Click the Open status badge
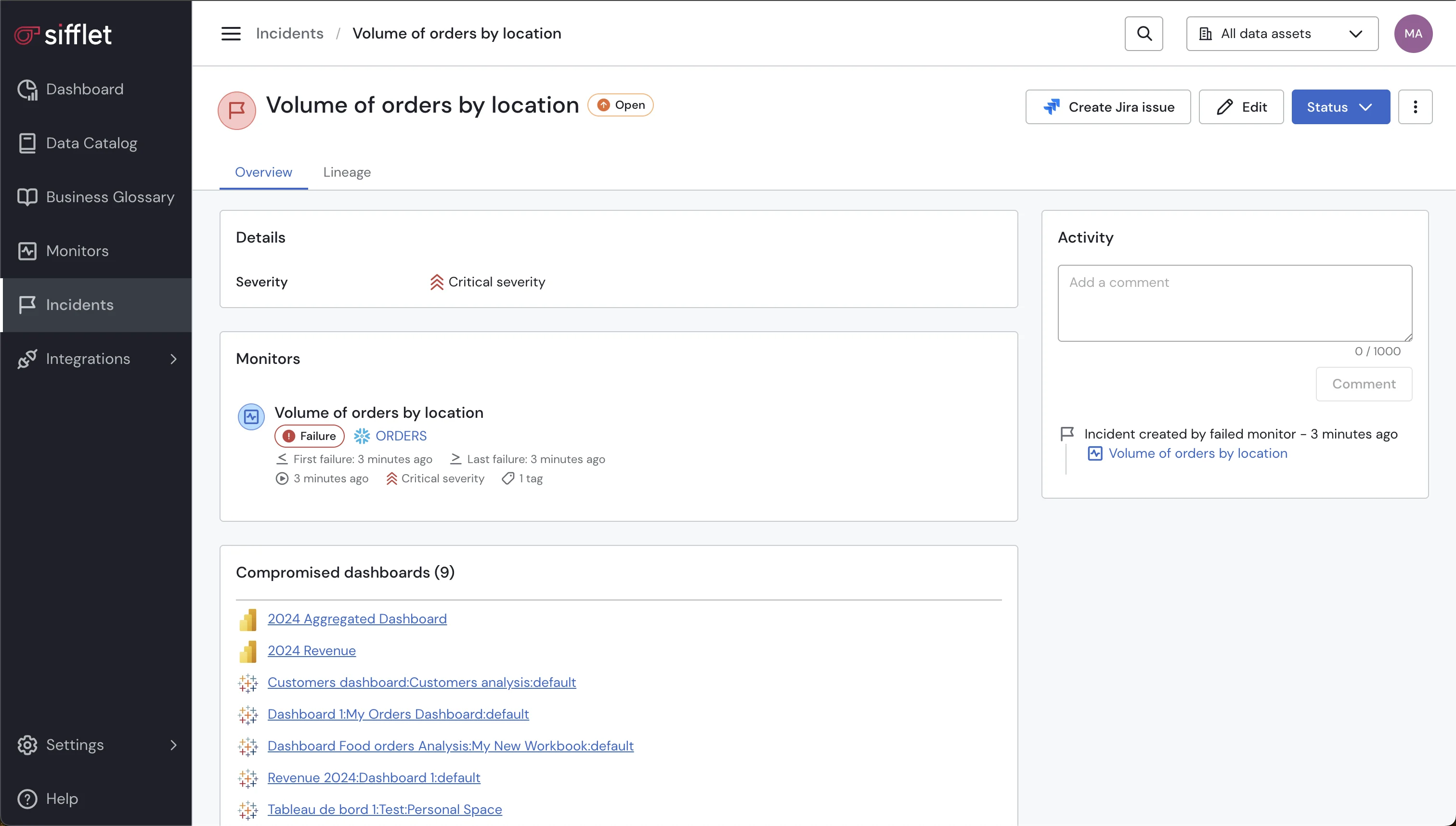1456x826 pixels. point(620,105)
